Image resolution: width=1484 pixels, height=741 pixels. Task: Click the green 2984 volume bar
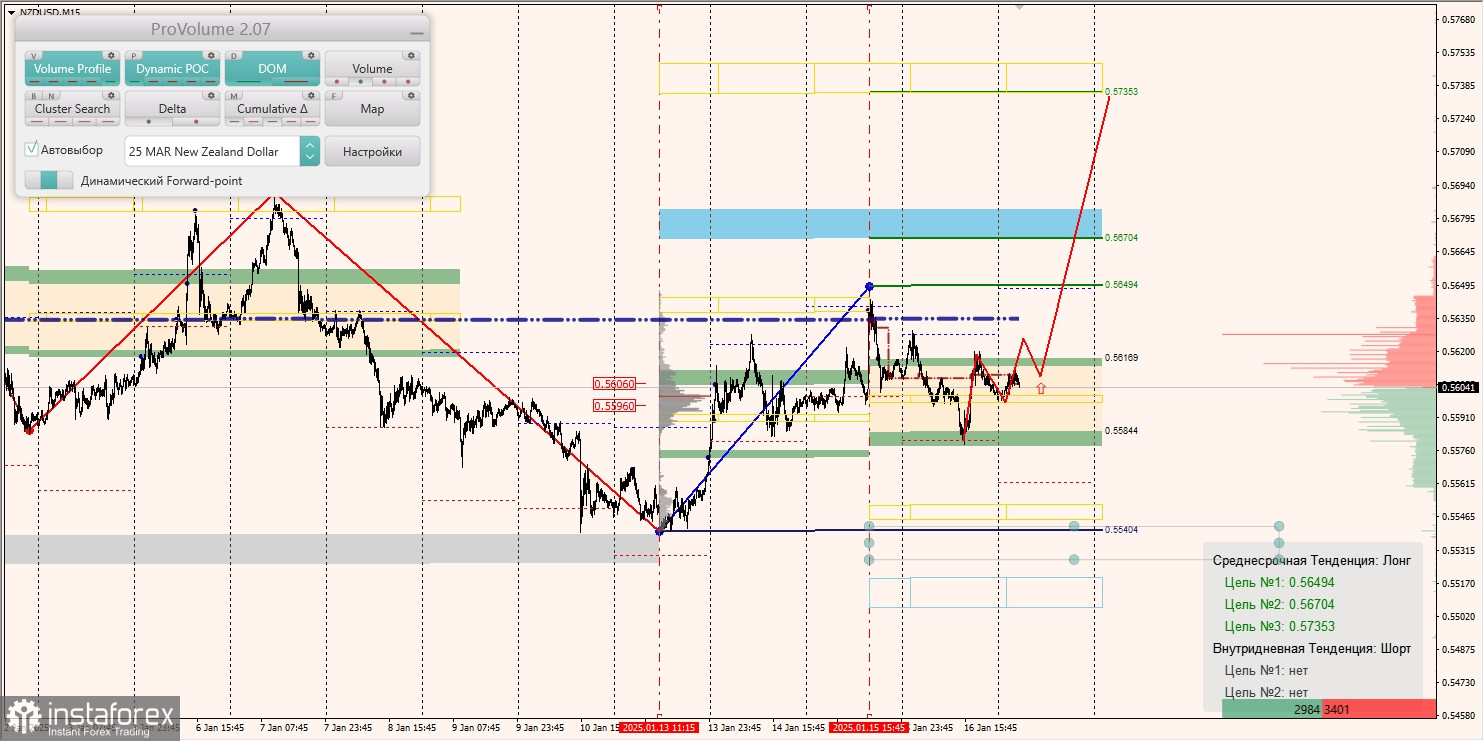coord(1272,708)
